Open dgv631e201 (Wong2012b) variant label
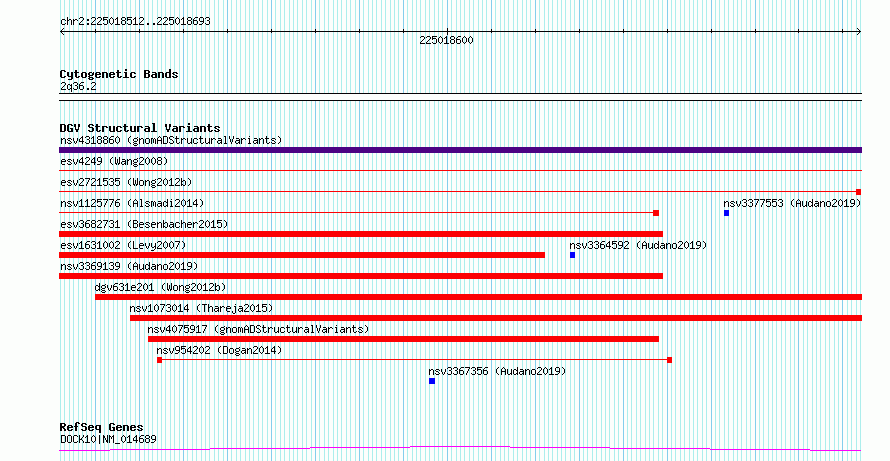The image size is (890, 461). pos(161,287)
